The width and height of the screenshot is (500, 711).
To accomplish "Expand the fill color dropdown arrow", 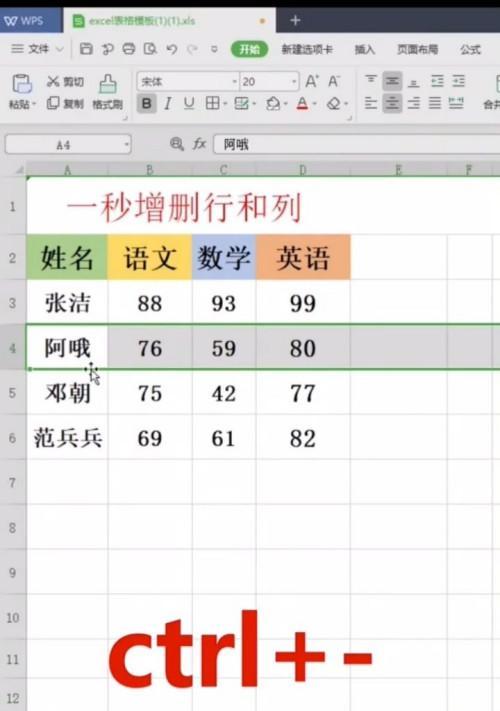I will tap(286, 105).
